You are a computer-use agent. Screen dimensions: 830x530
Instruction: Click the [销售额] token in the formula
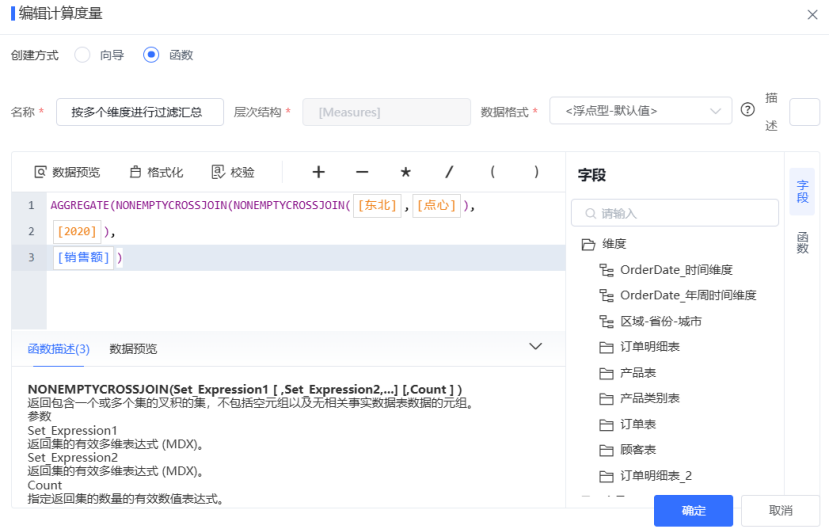click(84, 257)
